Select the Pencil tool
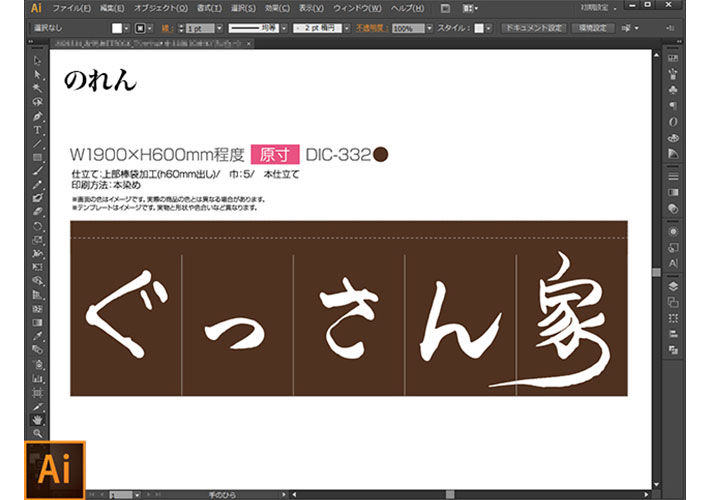Image resolution: width=710 pixels, height=500 pixels. [37, 184]
